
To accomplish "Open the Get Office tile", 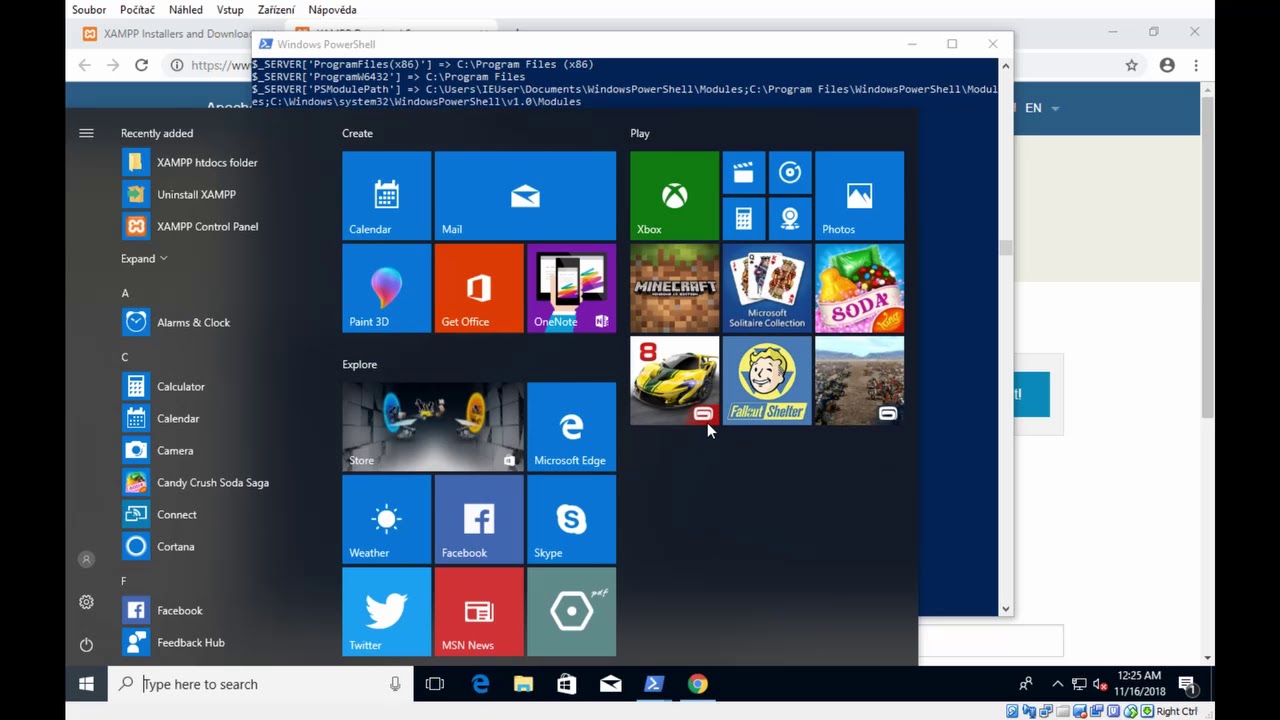I will [479, 288].
